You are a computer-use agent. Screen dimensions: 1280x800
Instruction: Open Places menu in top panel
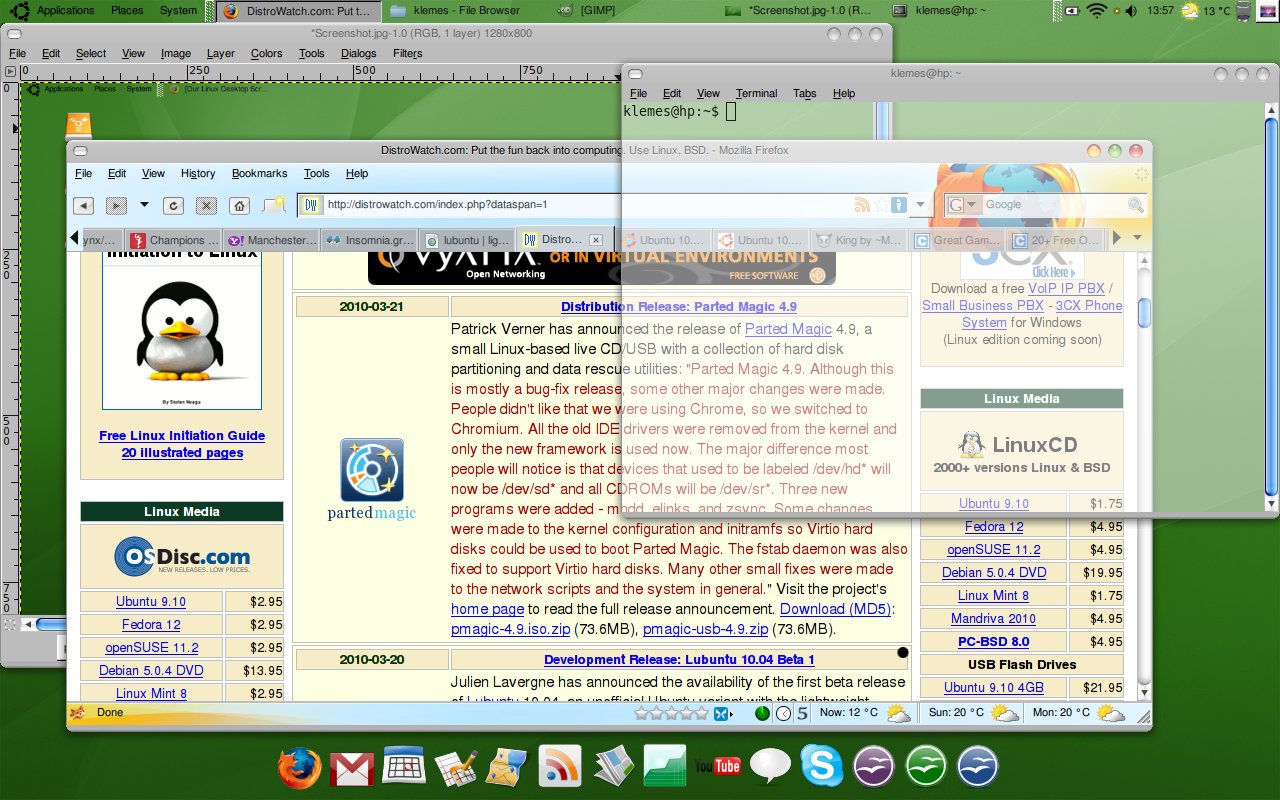(x=127, y=10)
